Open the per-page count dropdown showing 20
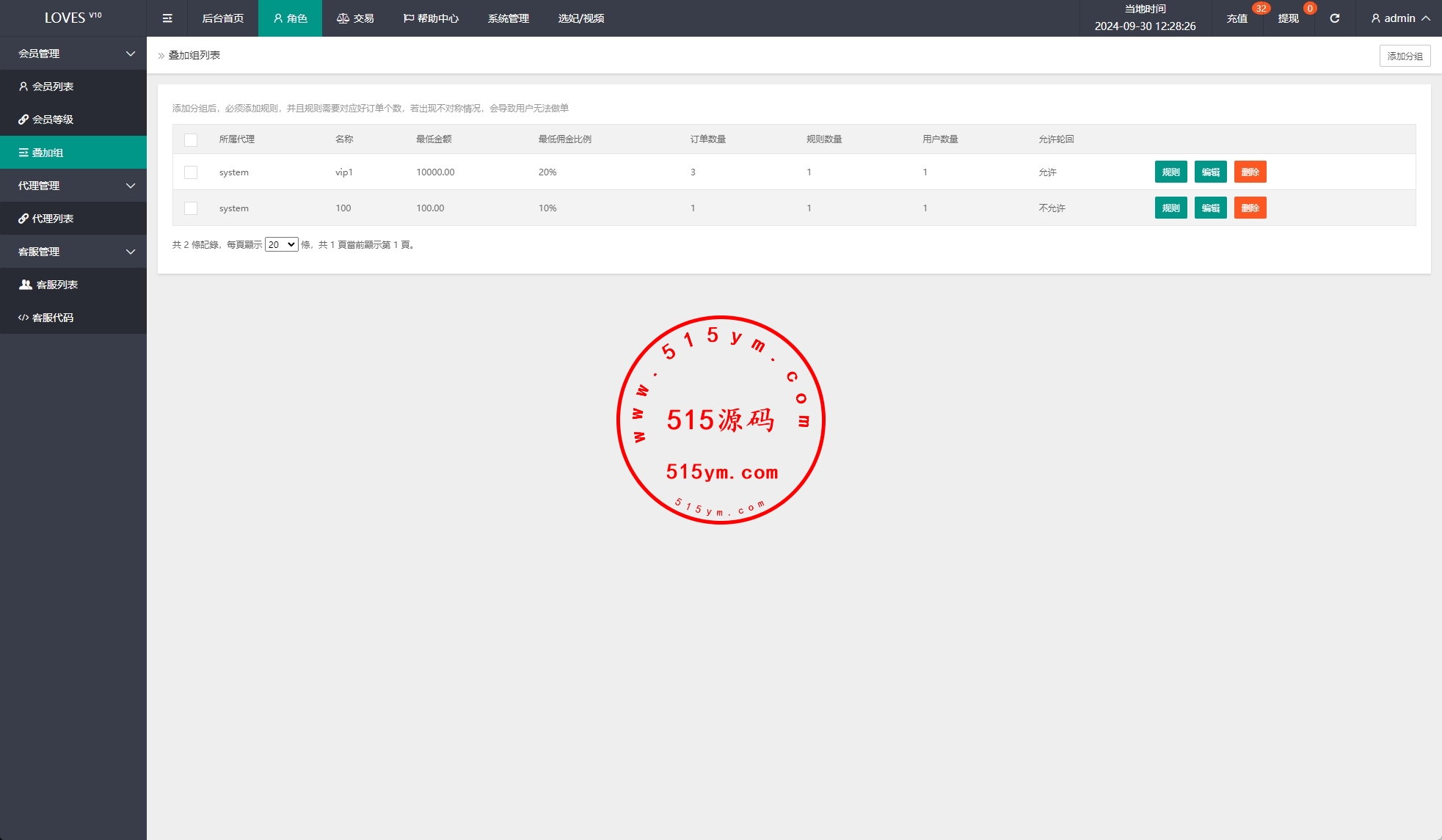 (x=281, y=245)
